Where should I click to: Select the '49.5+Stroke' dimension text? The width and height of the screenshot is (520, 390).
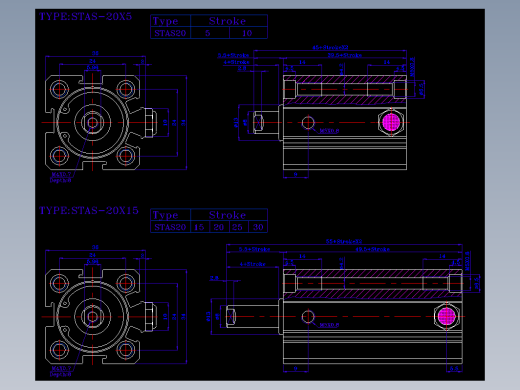[372, 249]
